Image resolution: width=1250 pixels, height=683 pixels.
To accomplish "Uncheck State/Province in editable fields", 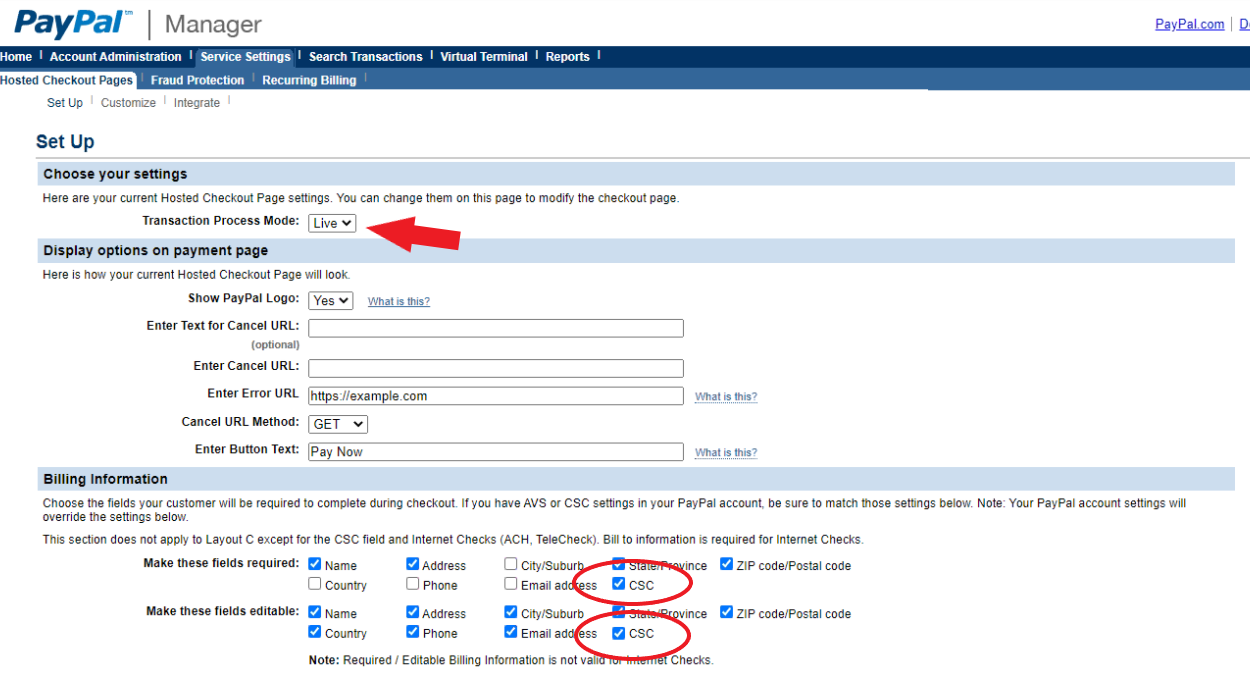I will pos(619,612).
